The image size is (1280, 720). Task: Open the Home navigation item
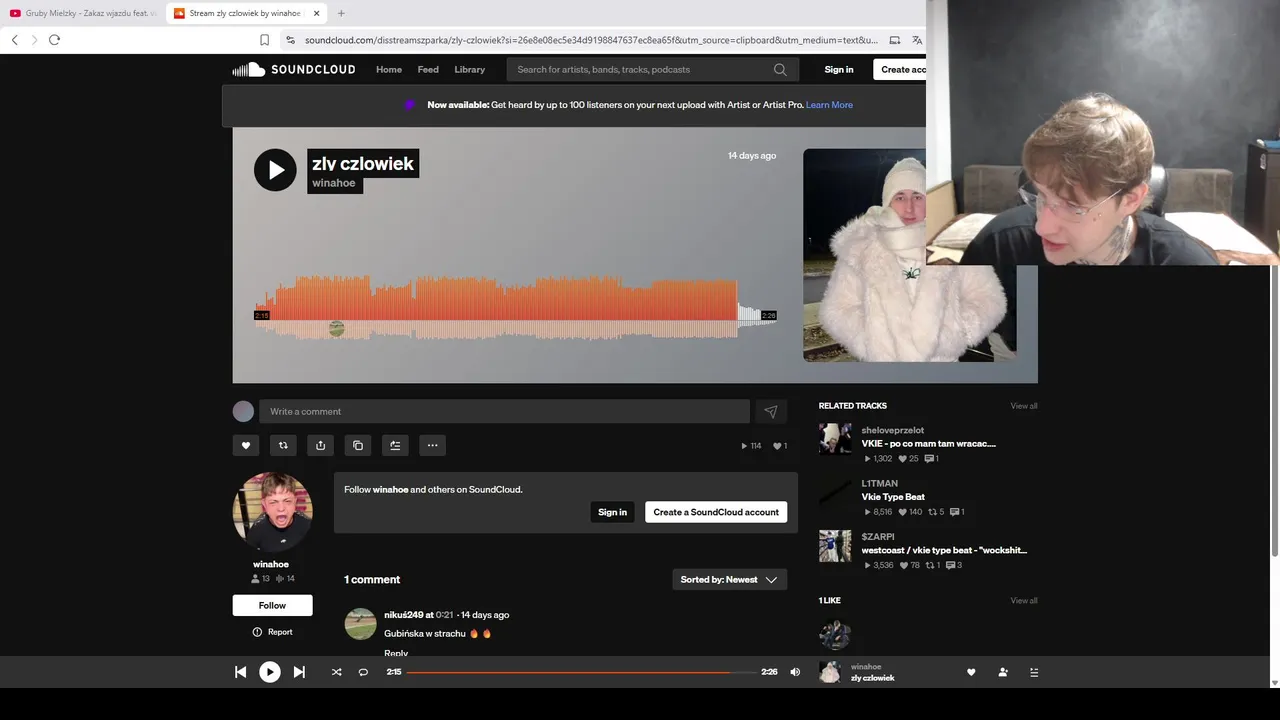point(389,69)
